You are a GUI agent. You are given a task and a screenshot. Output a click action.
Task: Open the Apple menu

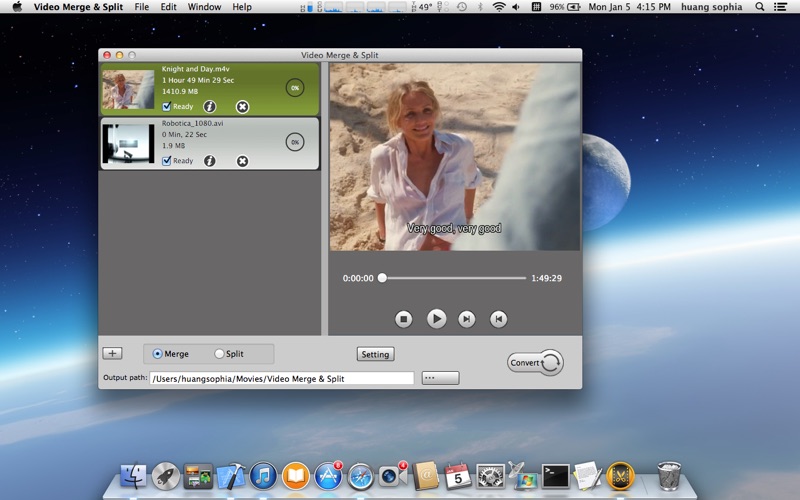coord(17,7)
